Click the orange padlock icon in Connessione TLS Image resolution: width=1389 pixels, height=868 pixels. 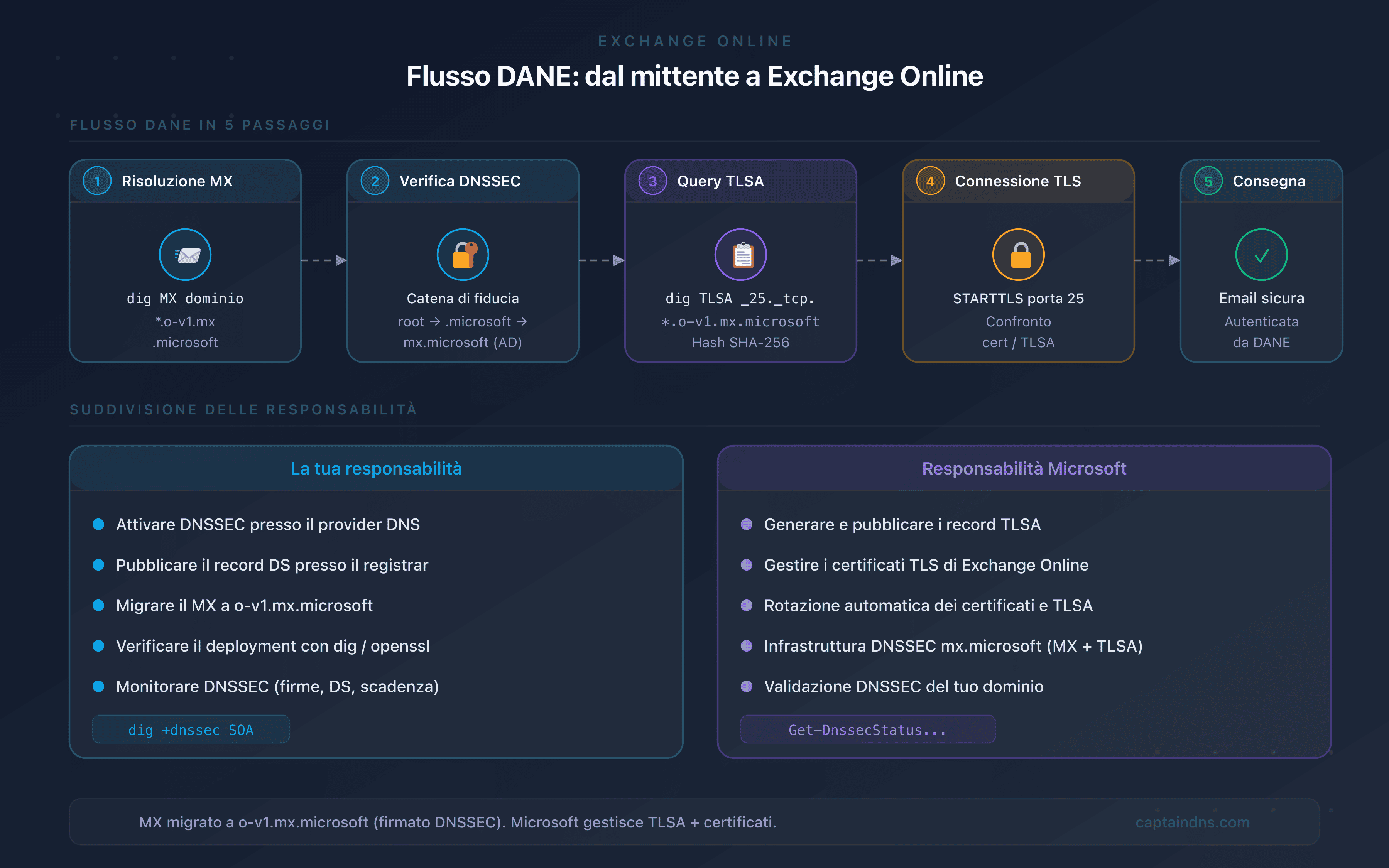(x=1019, y=255)
